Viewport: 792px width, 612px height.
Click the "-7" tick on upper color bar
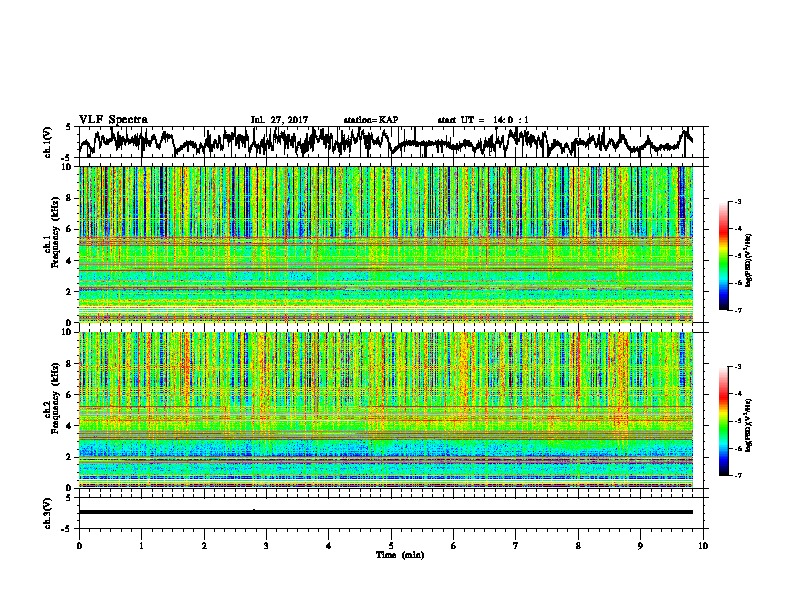pyautogui.click(x=738, y=310)
